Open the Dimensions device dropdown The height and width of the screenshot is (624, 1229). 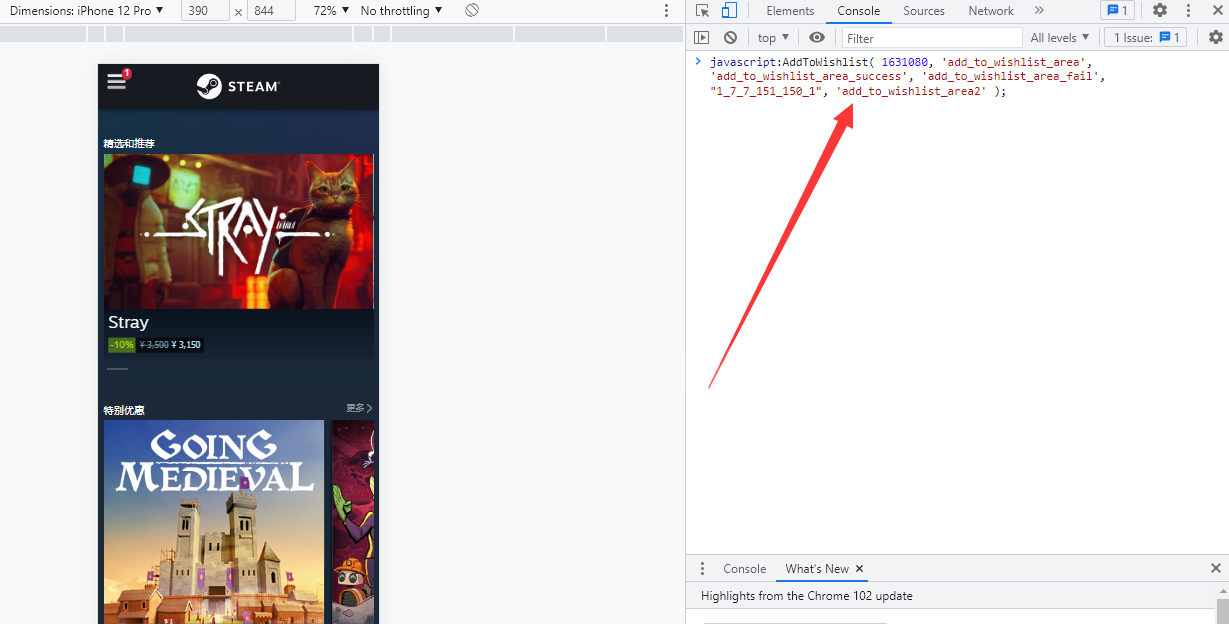(89, 10)
